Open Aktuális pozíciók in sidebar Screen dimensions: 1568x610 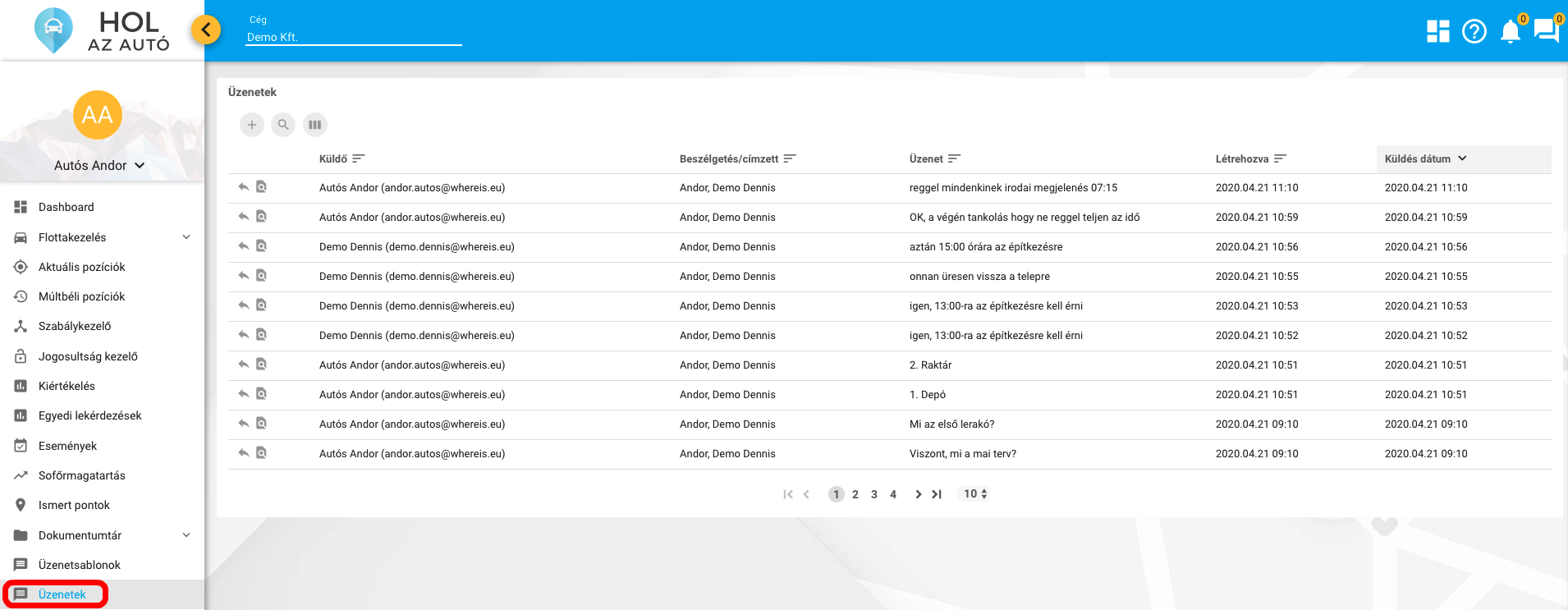click(81, 267)
